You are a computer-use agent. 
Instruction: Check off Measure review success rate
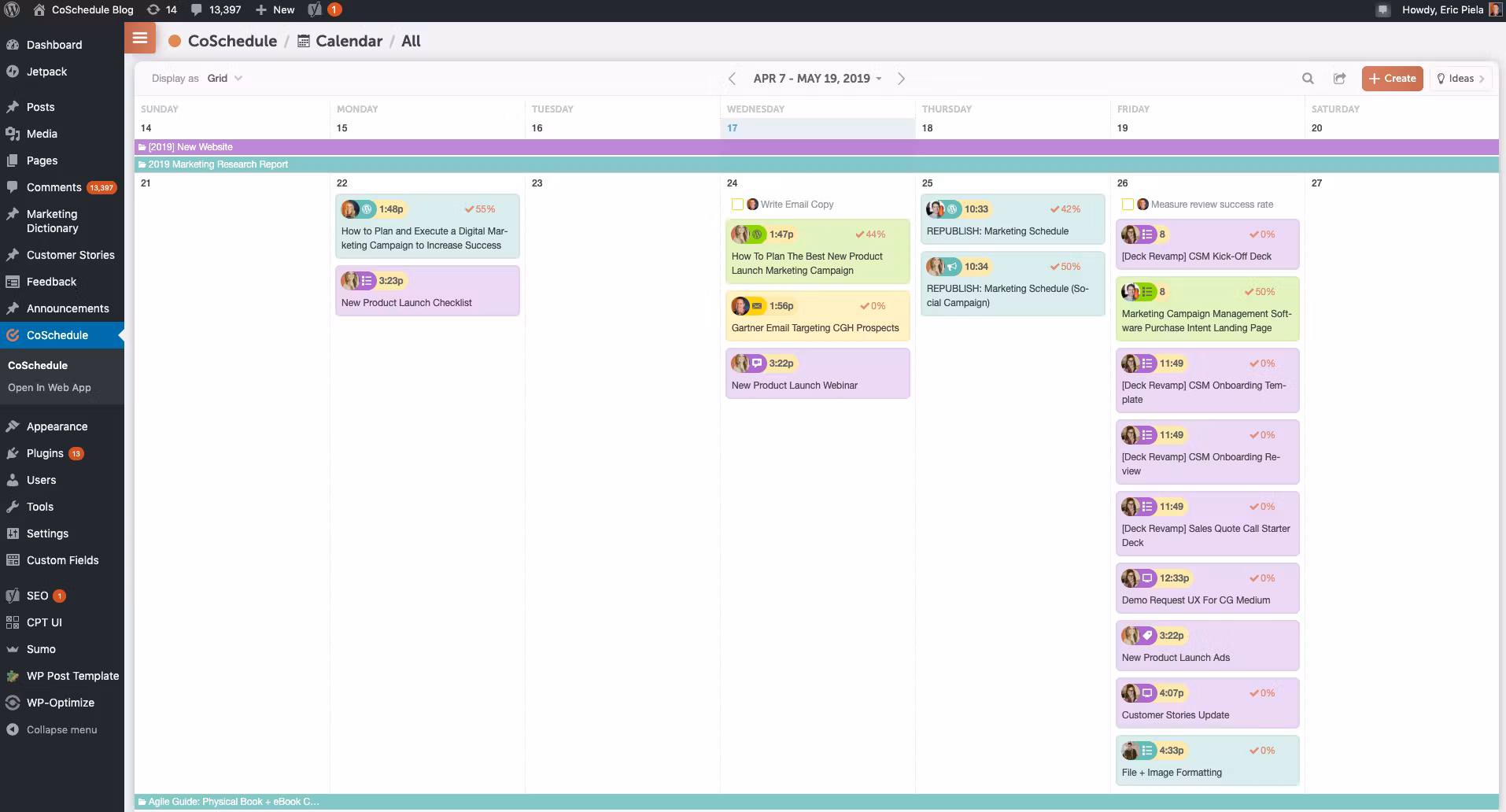[1128, 204]
